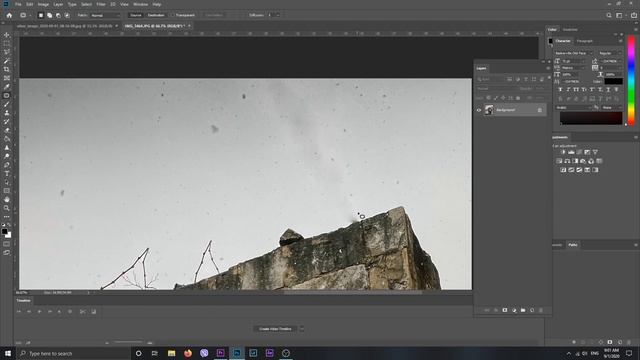Select the Lasso tool
Image resolution: width=640 pixels, height=360 pixels.
[x=7, y=52]
